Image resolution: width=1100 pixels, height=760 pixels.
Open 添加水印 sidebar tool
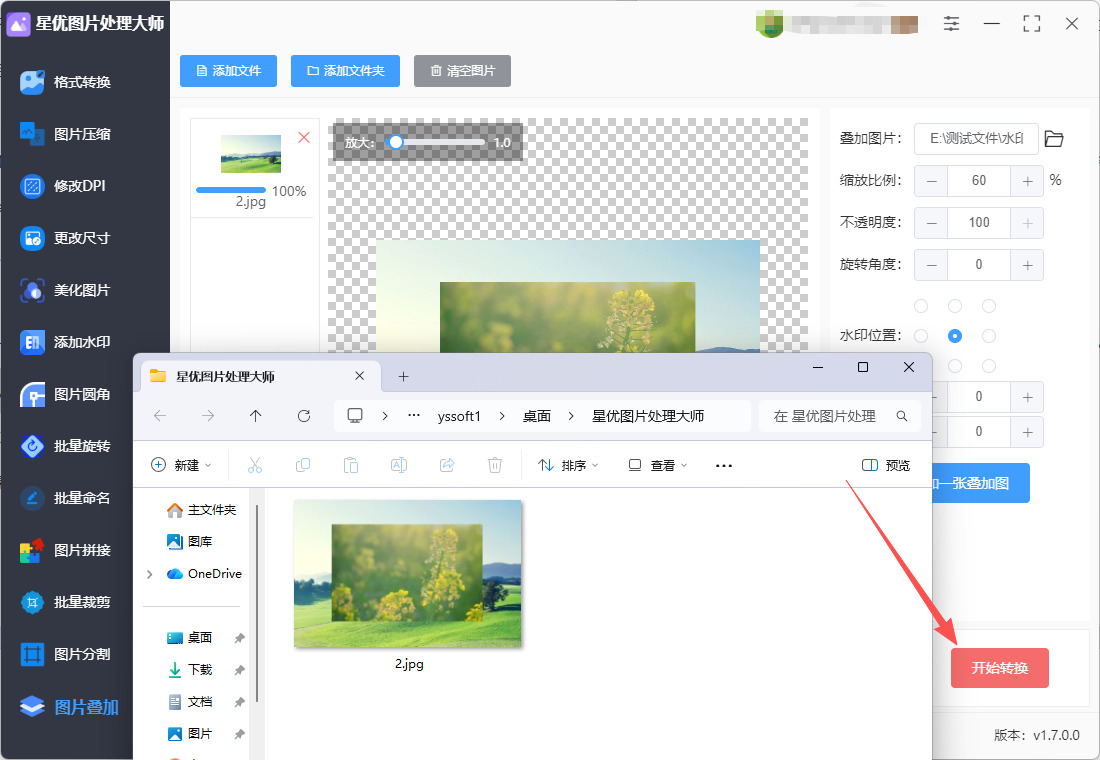point(65,342)
